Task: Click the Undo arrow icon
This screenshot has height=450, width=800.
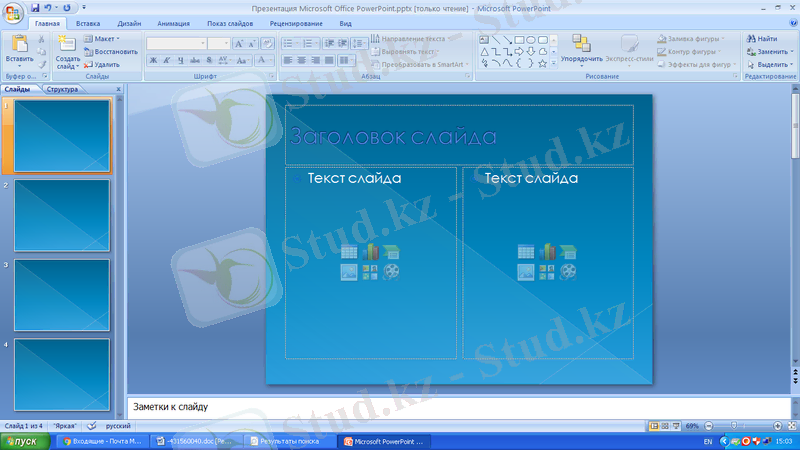Action: tap(49, 7)
